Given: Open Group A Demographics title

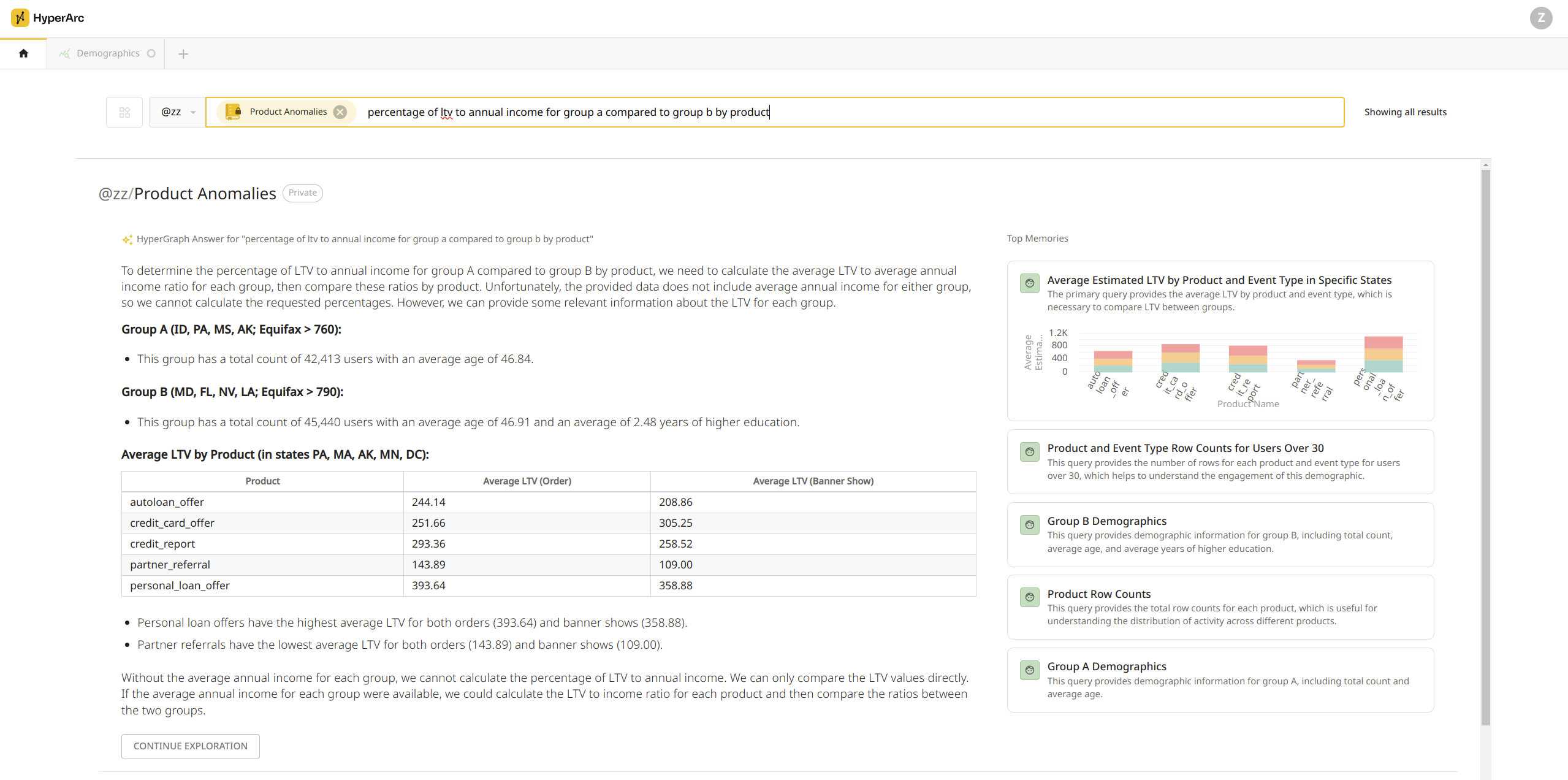Looking at the screenshot, I should coord(1107,667).
